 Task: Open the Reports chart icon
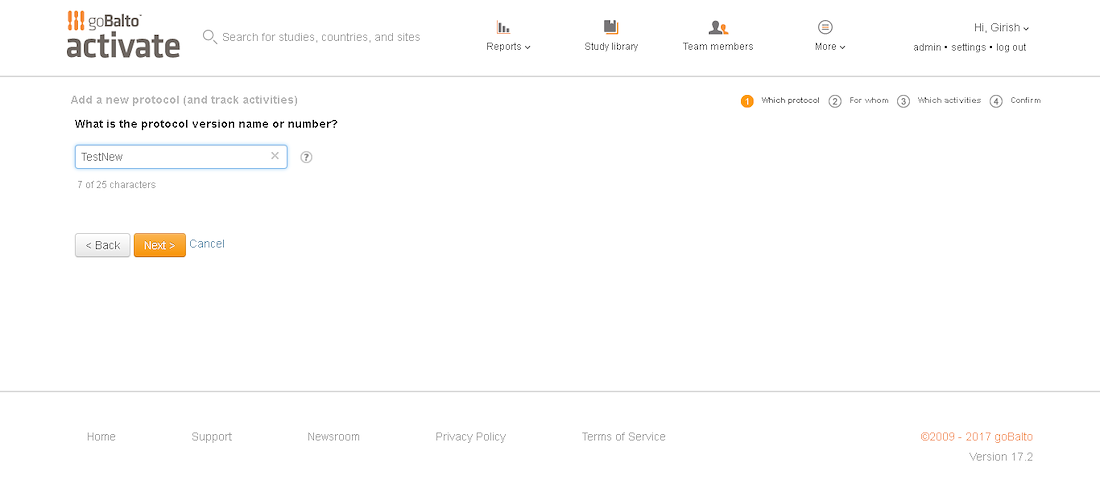(503, 27)
